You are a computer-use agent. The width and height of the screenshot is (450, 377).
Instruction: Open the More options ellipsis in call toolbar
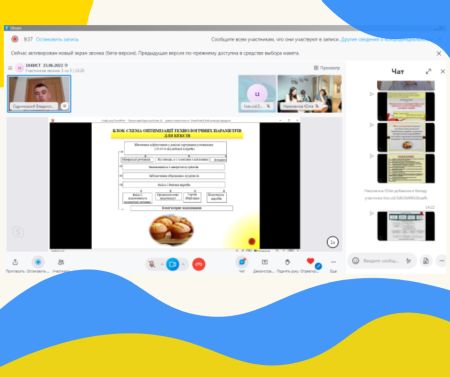[x=333, y=262]
